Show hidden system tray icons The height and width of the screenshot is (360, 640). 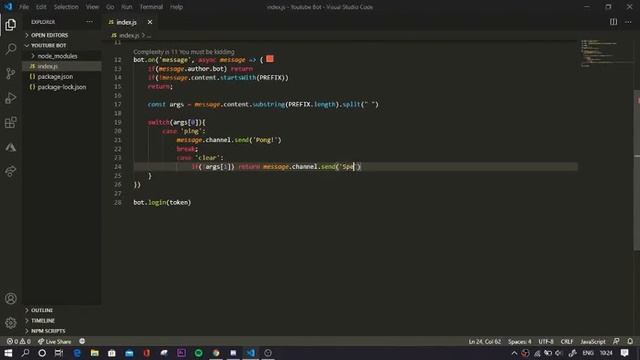[x=514, y=353]
